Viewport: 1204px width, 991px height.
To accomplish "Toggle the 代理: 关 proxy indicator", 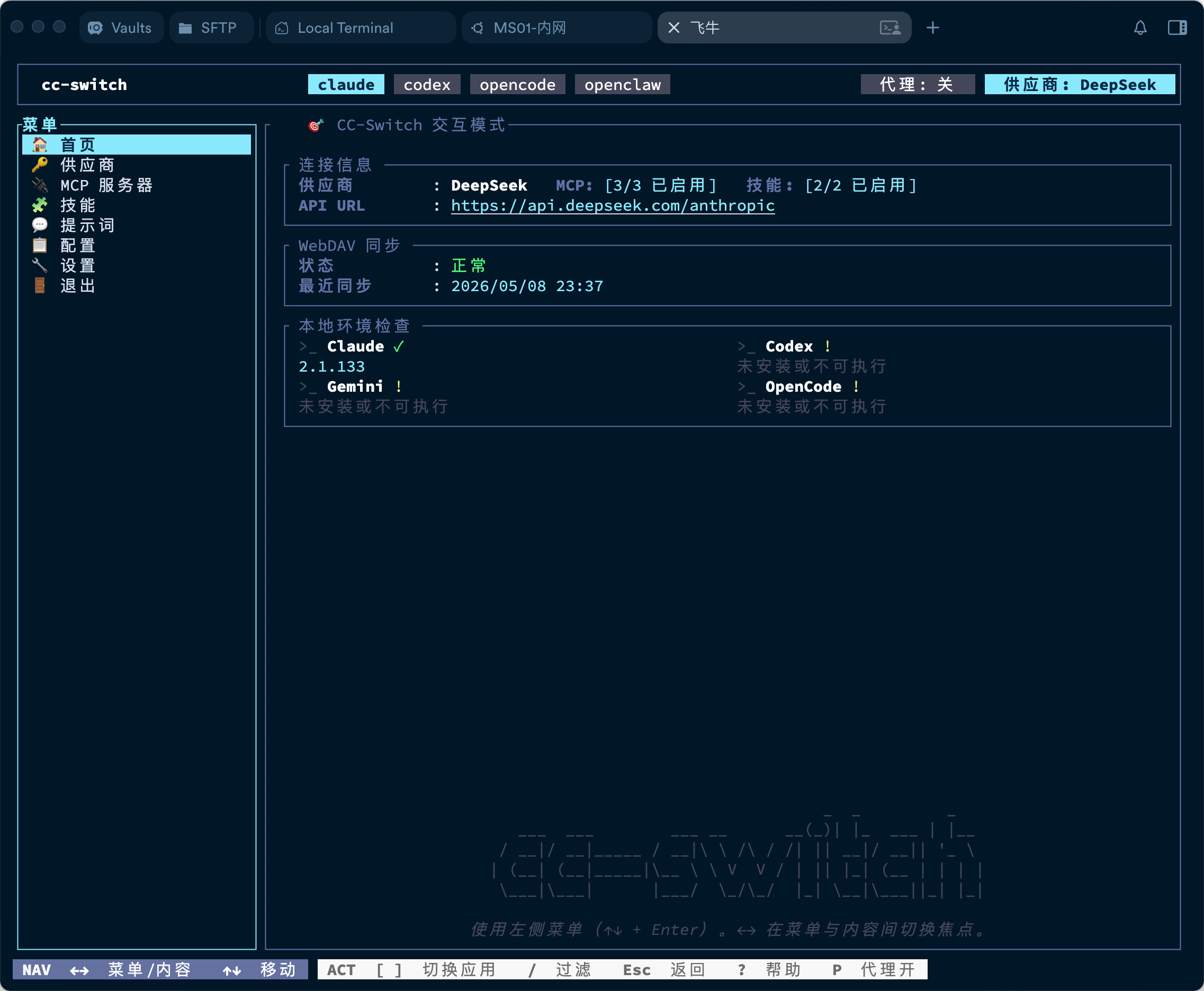I will point(918,85).
